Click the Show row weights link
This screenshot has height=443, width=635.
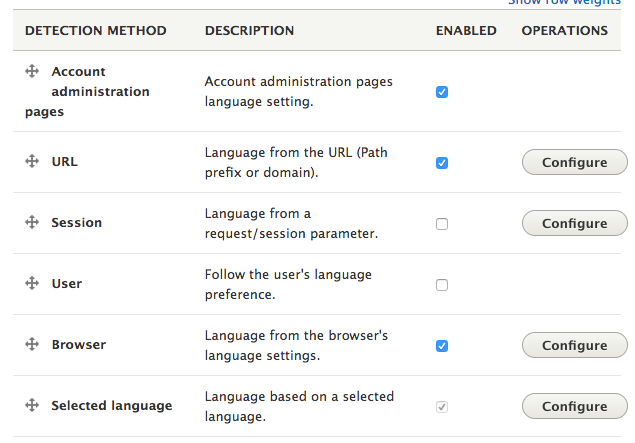click(x=565, y=3)
